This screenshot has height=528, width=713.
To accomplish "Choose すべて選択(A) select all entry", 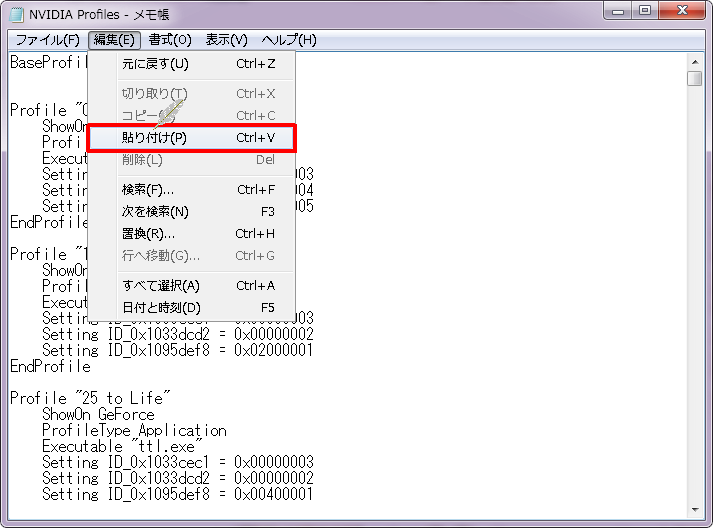I will click(x=192, y=286).
